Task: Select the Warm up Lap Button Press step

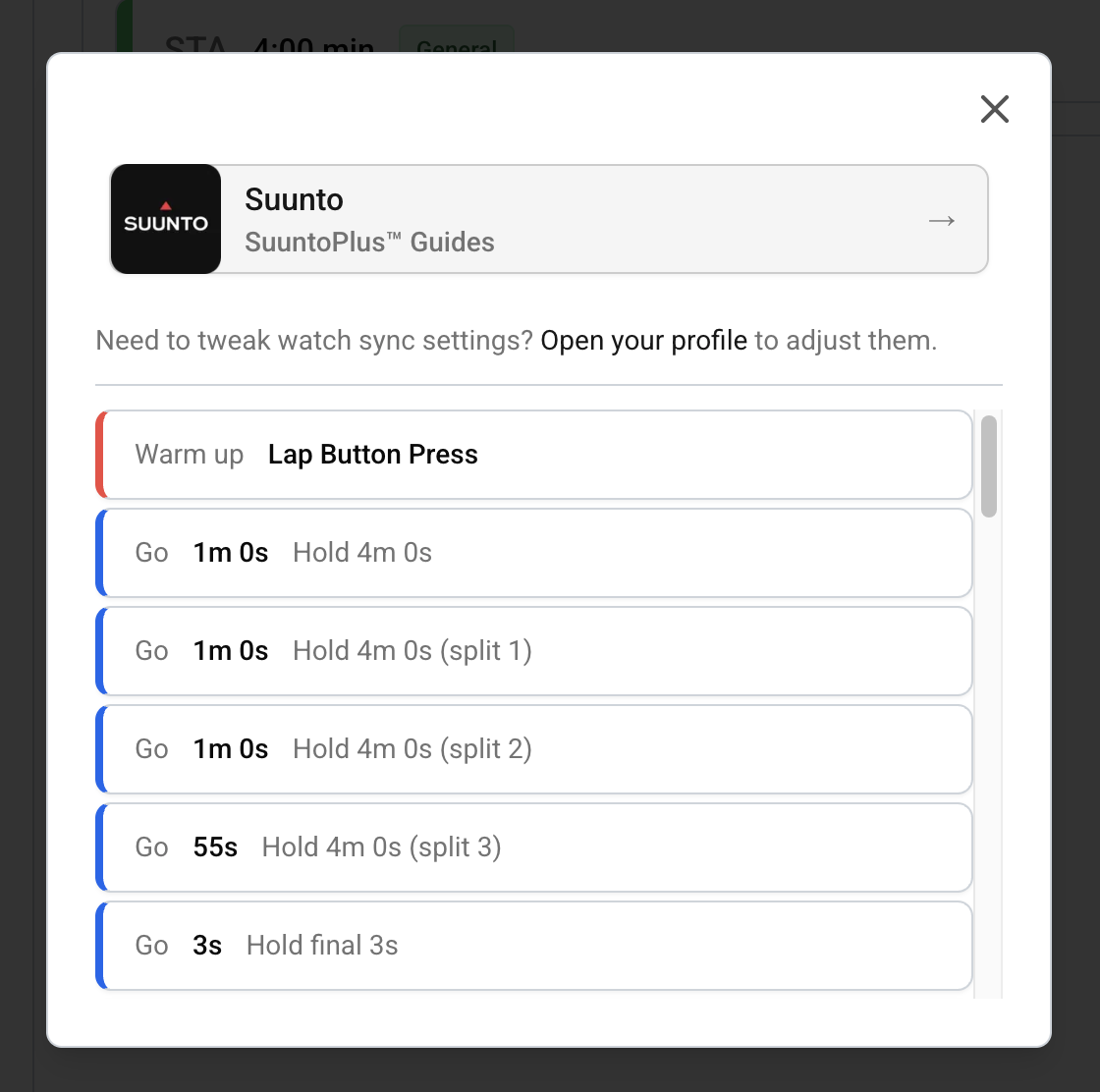Action: 534,455
